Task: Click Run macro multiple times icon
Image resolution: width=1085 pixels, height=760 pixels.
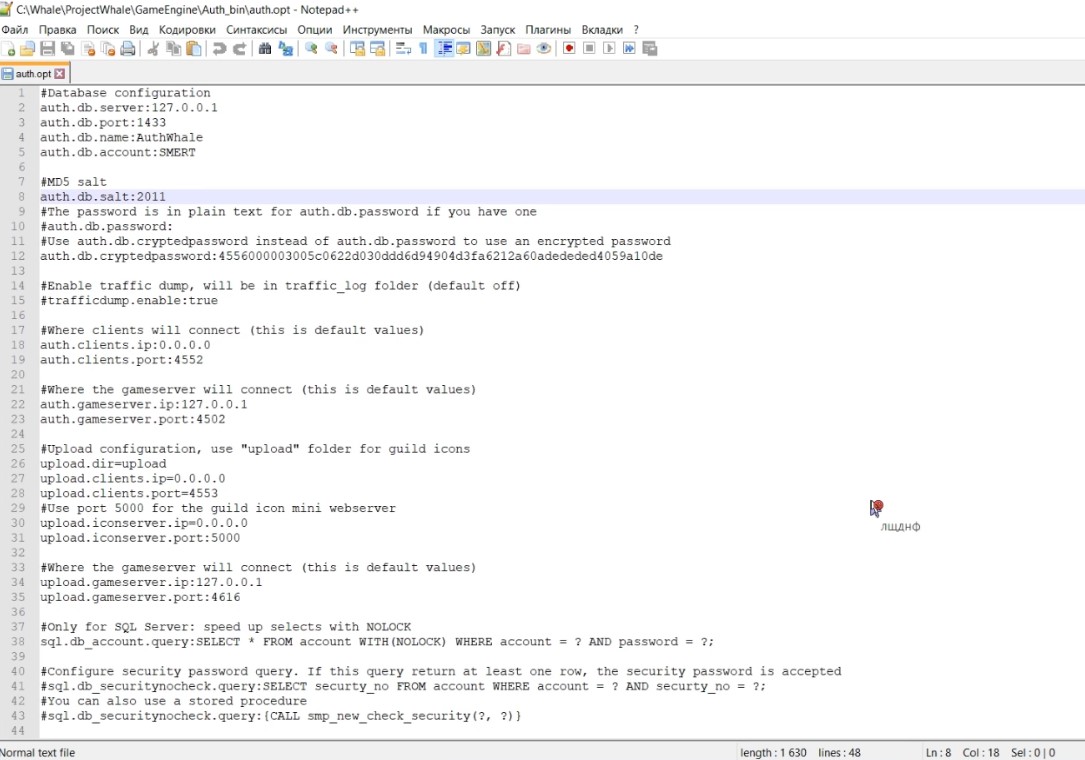Action: tap(629, 48)
